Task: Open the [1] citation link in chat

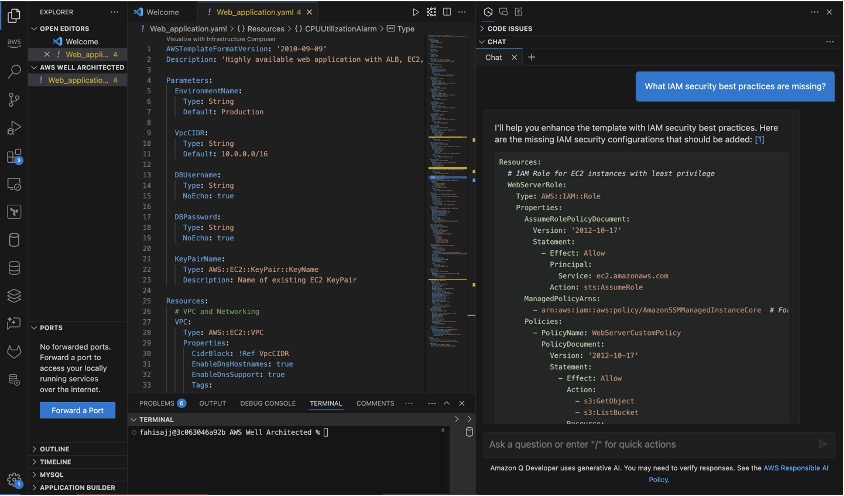Action: (759, 139)
